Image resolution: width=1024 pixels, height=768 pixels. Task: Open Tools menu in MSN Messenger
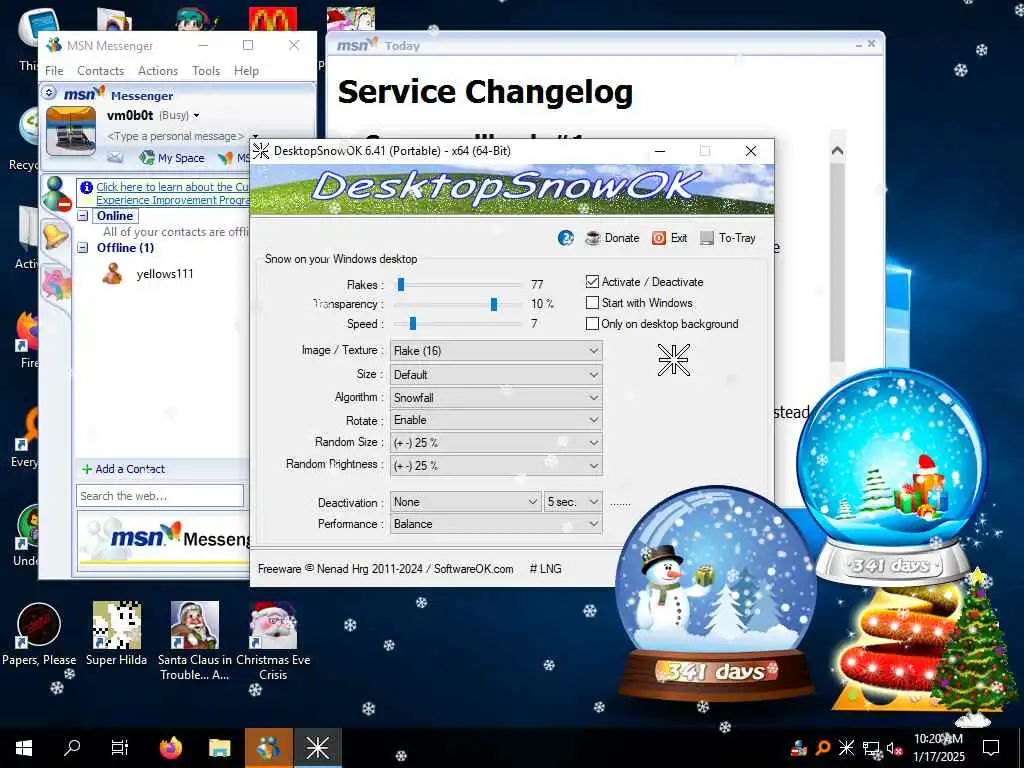206,71
